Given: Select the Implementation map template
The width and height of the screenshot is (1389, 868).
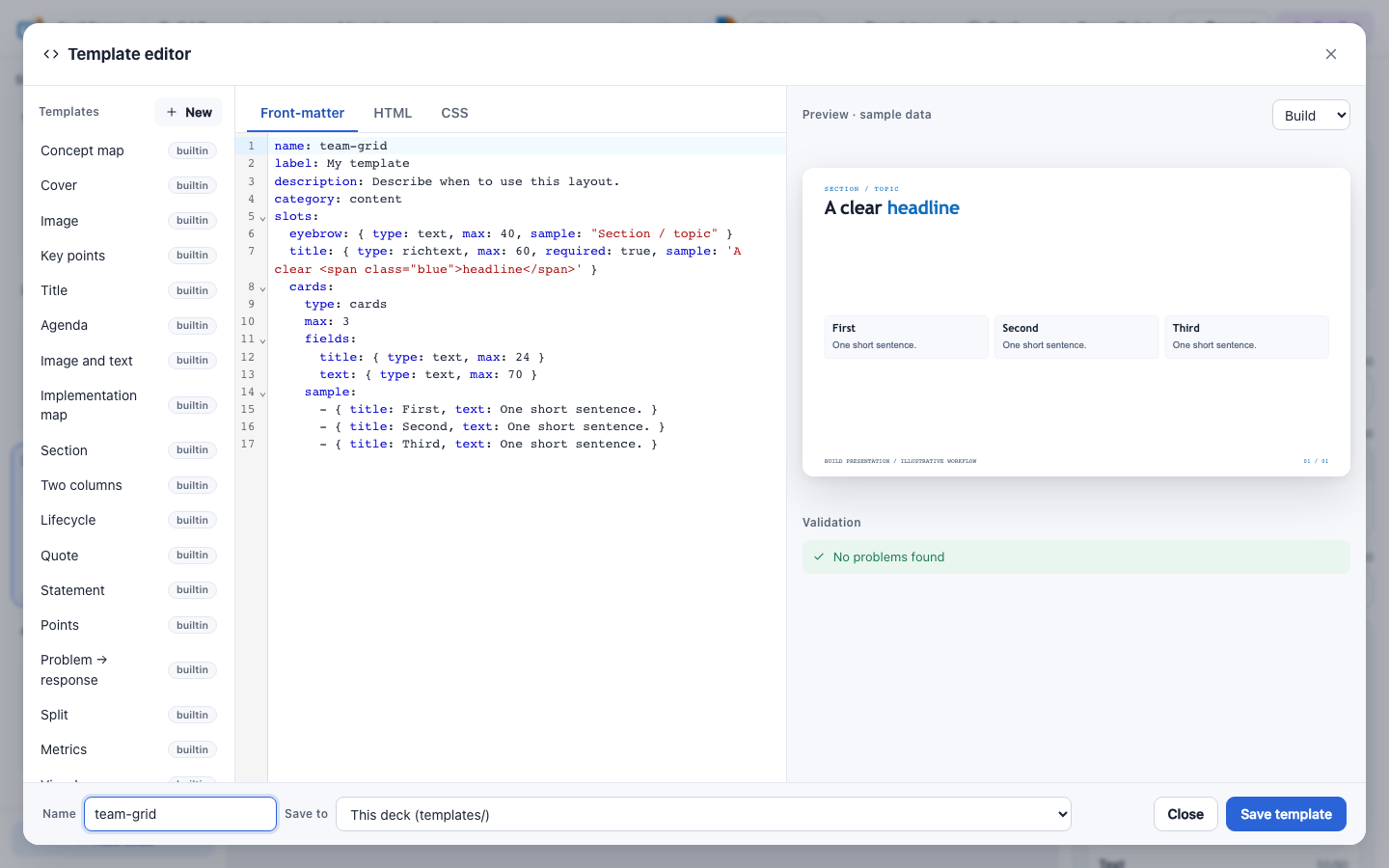Looking at the screenshot, I should [128, 405].
